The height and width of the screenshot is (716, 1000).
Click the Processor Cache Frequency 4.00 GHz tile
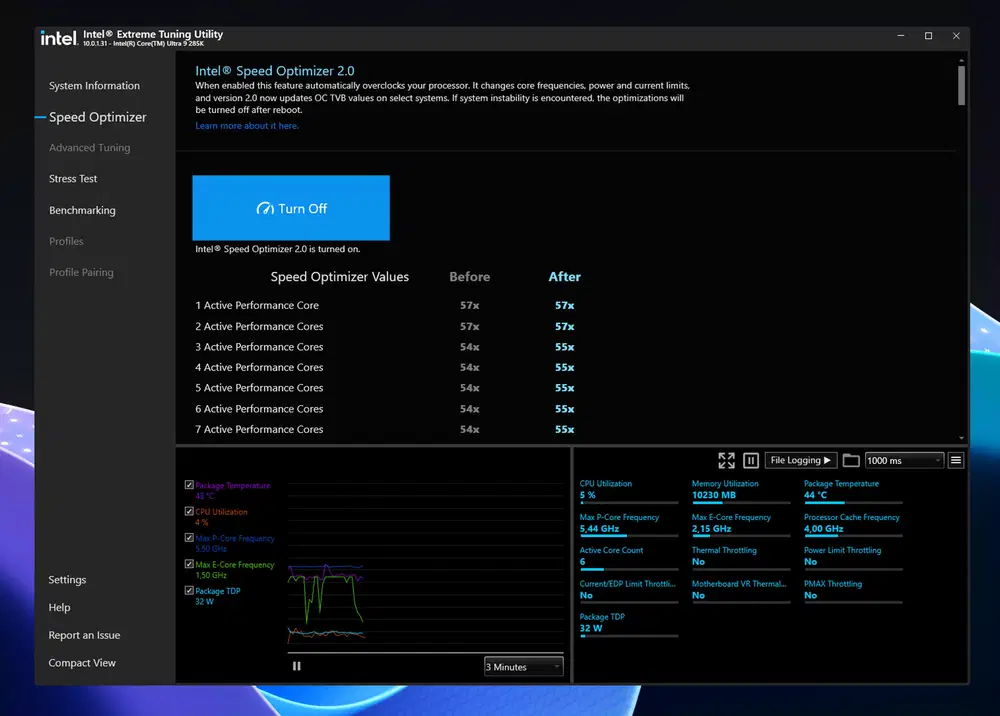[x=853, y=523]
